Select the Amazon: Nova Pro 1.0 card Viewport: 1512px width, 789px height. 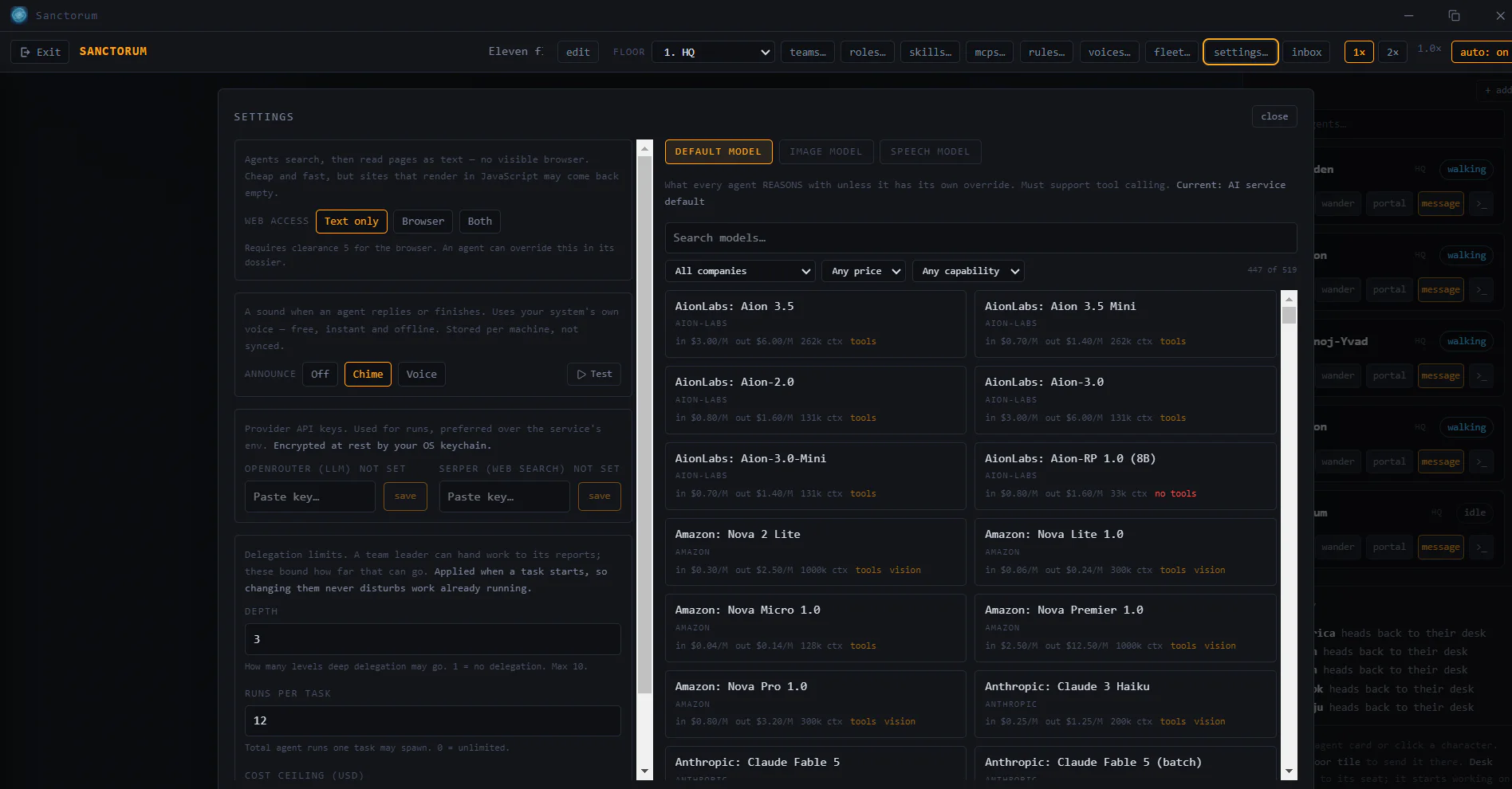pyautogui.click(x=816, y=704)
